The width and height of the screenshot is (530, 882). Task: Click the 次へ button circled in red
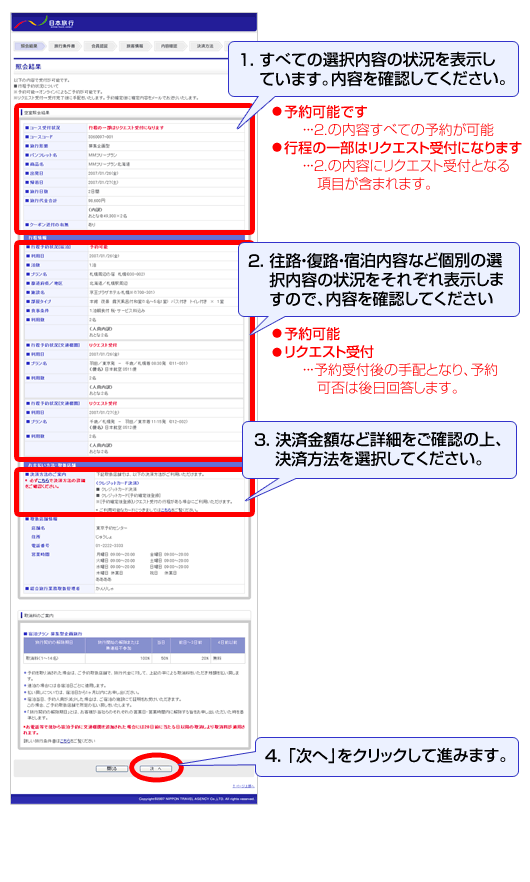(x=155, y=768)
